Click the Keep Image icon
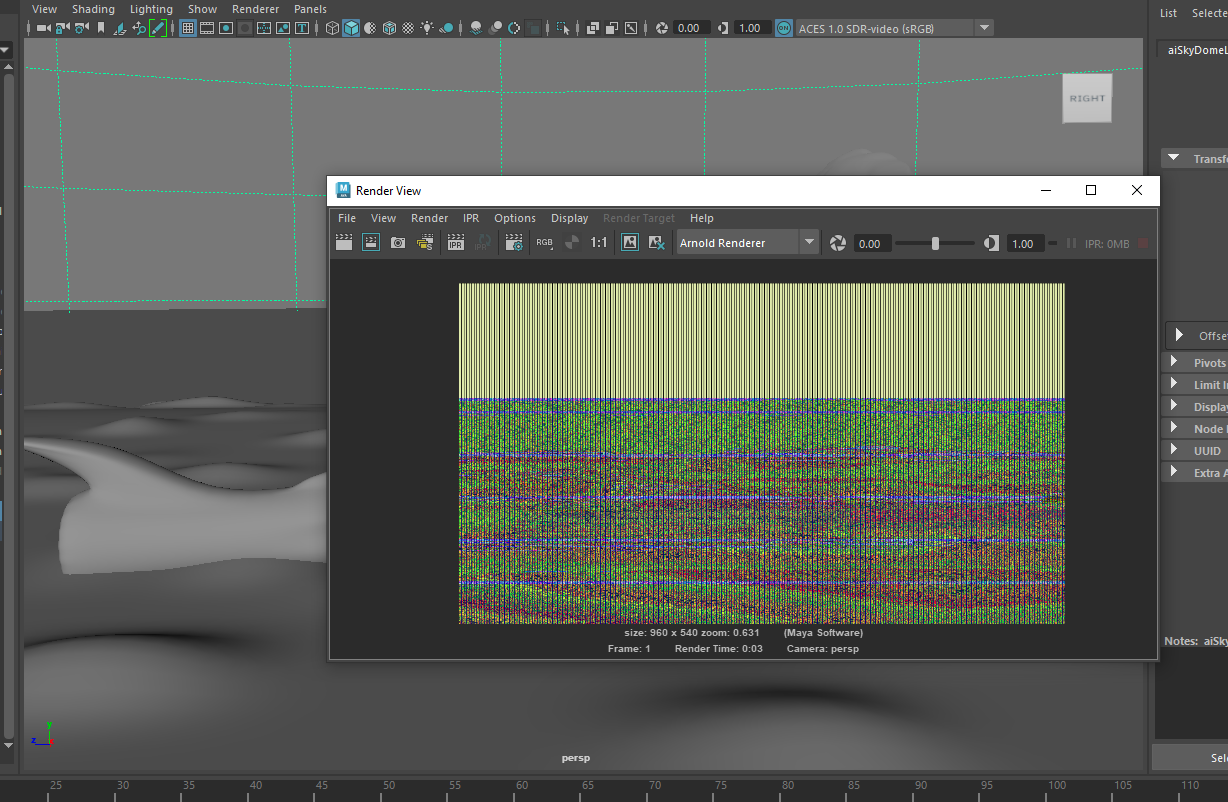Image resolution: width=1228 pixels, height=802 pixels. 630,243
